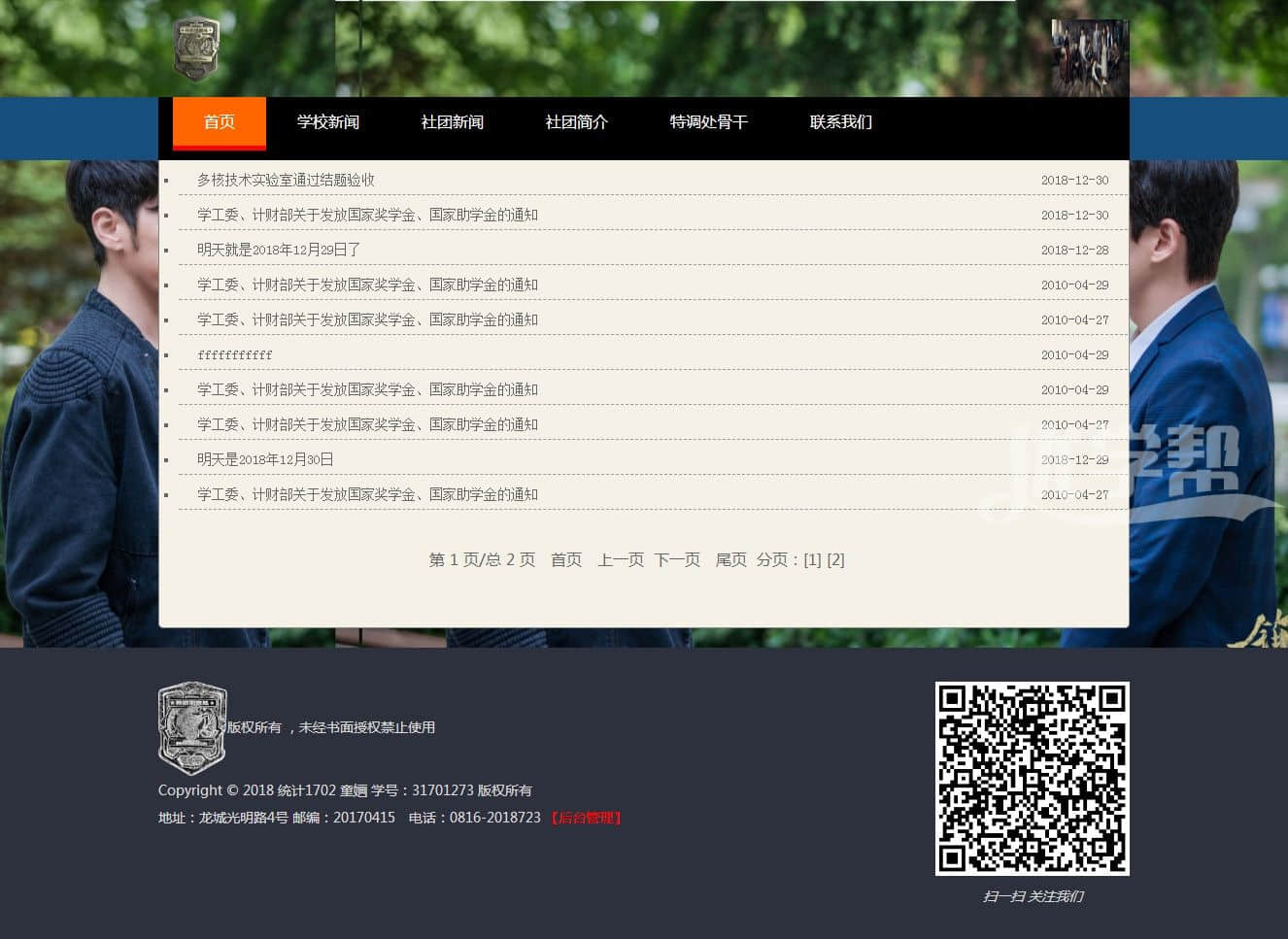The width and height of the screenshot is (1288, 939).
Task: Open the red 后台管理 admin link
Action: click(x=586, y=818)
